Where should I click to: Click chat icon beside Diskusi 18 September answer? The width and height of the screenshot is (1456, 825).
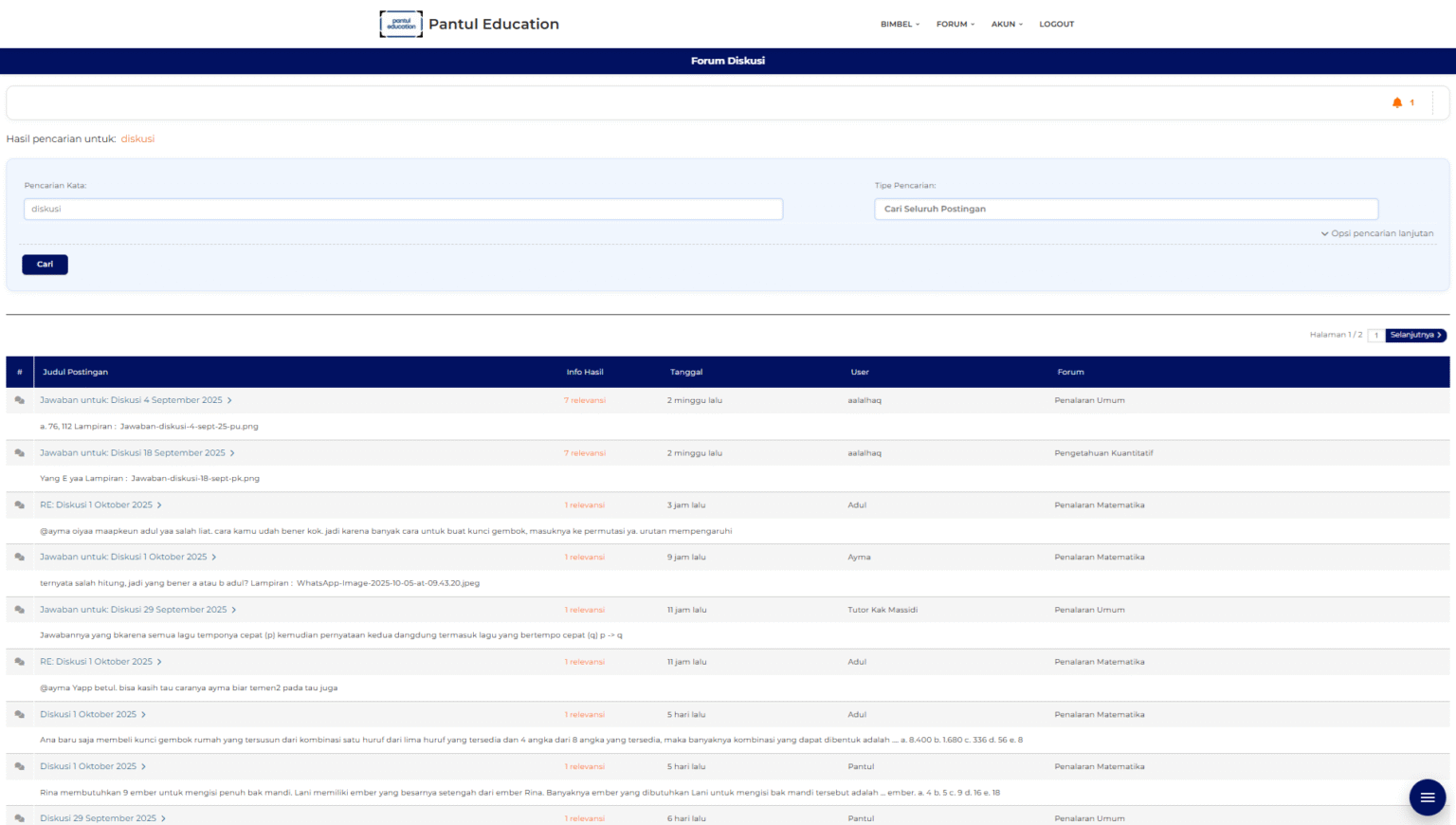tap(19, 453)
